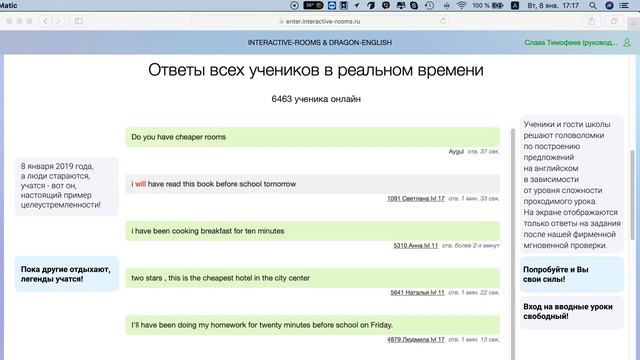Open student link 5310 Анна М 11
This screenshot has width=640, height=360.
pyautogui.click(x=416, y=245)
